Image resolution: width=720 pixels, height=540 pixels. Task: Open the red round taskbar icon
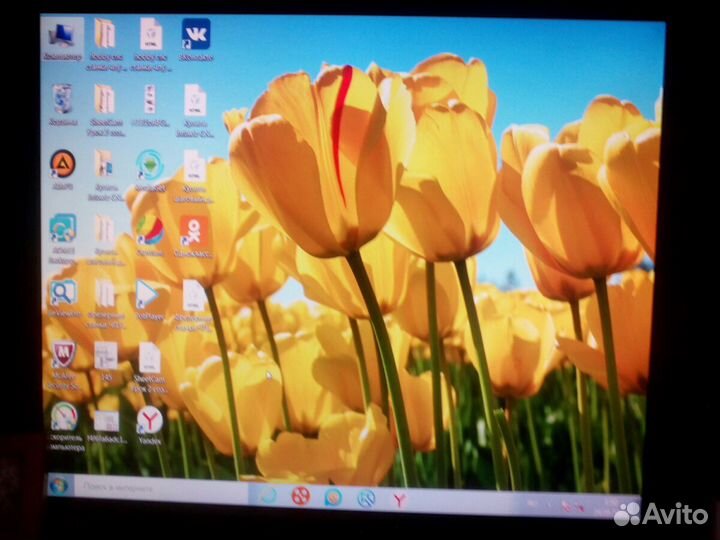pos(301,496)
